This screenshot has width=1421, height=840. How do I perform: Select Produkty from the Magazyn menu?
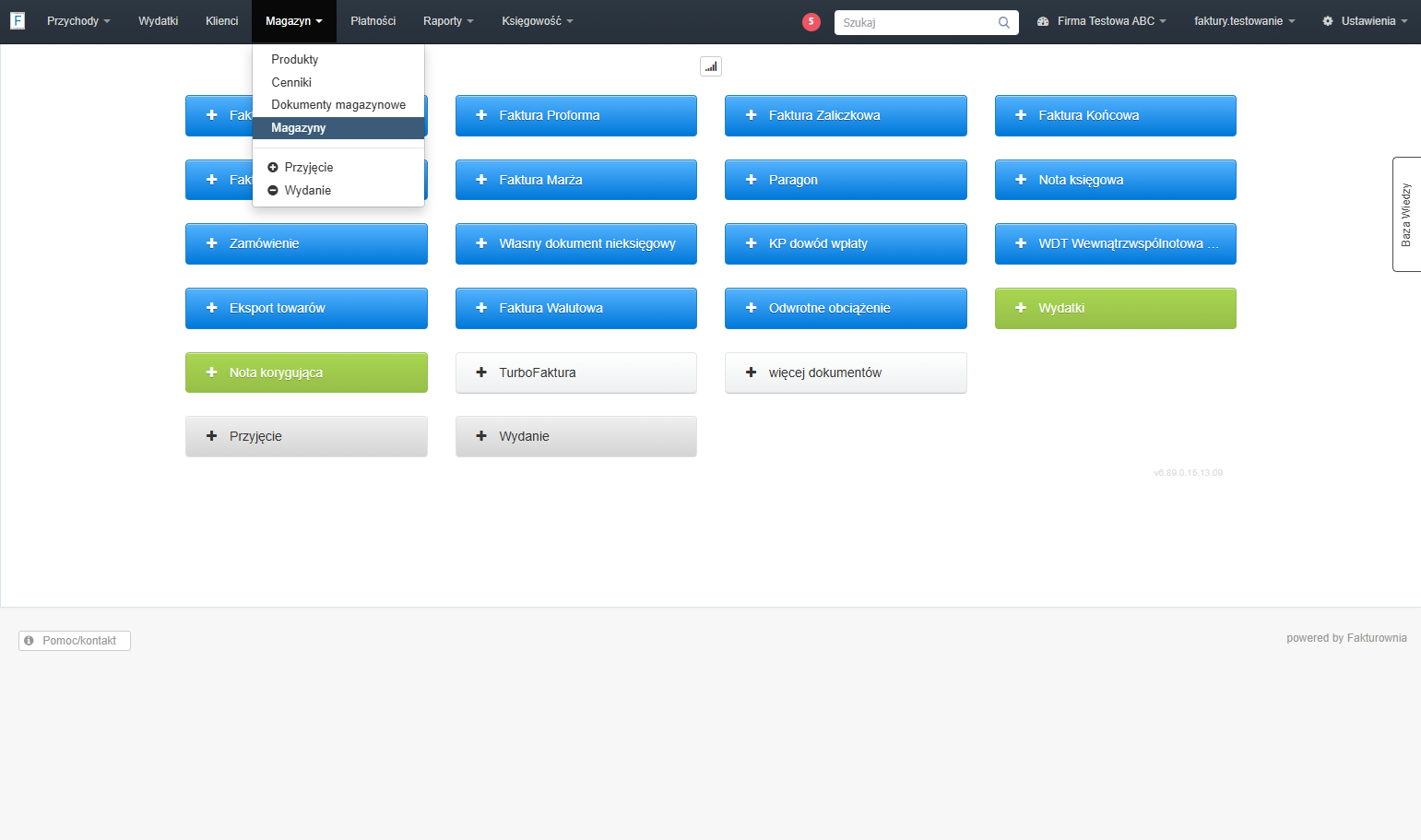click(338, 59)
